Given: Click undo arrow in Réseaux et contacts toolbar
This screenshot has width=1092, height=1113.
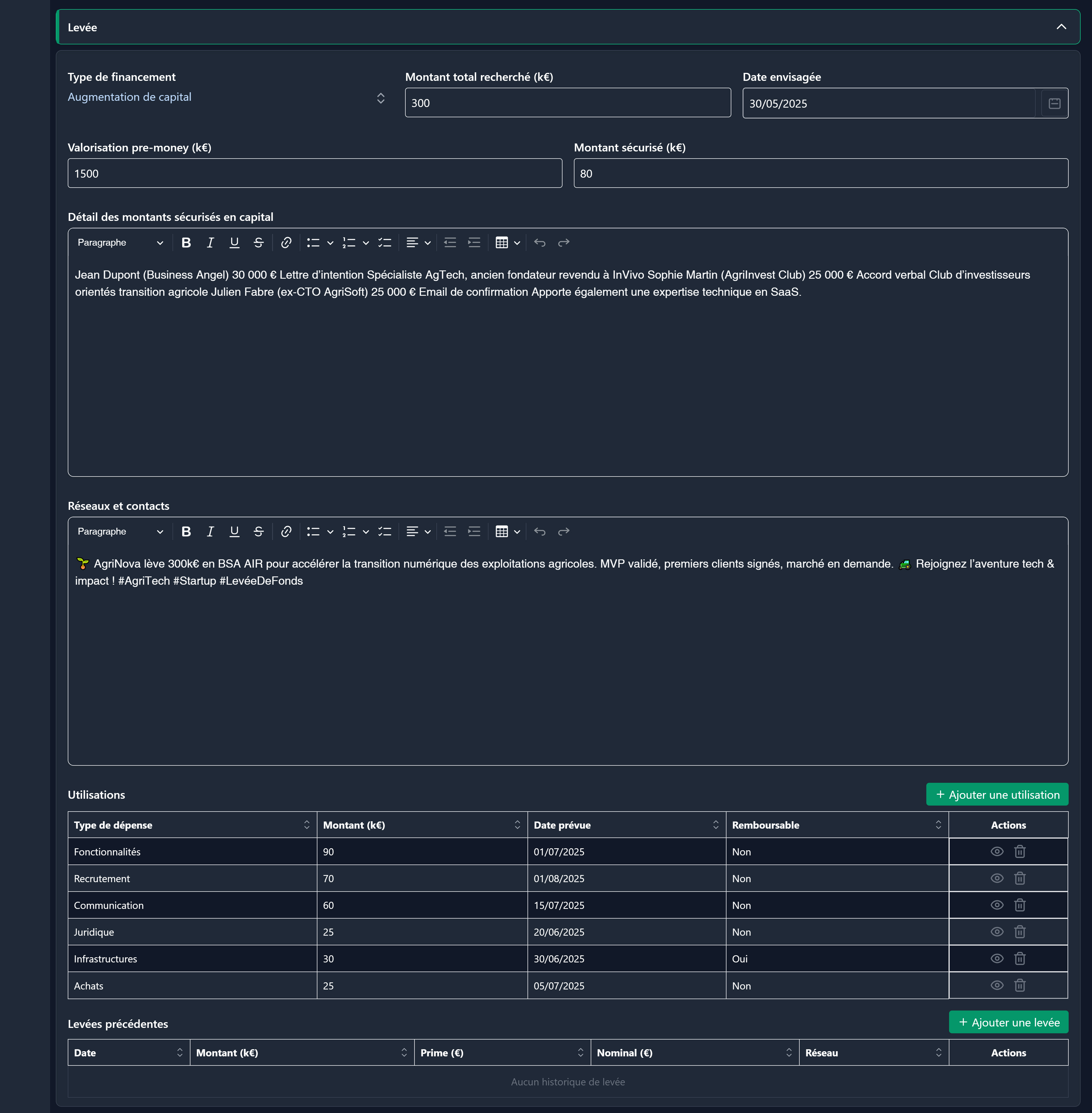Looking at the screenshot, I should coord(539,531).
